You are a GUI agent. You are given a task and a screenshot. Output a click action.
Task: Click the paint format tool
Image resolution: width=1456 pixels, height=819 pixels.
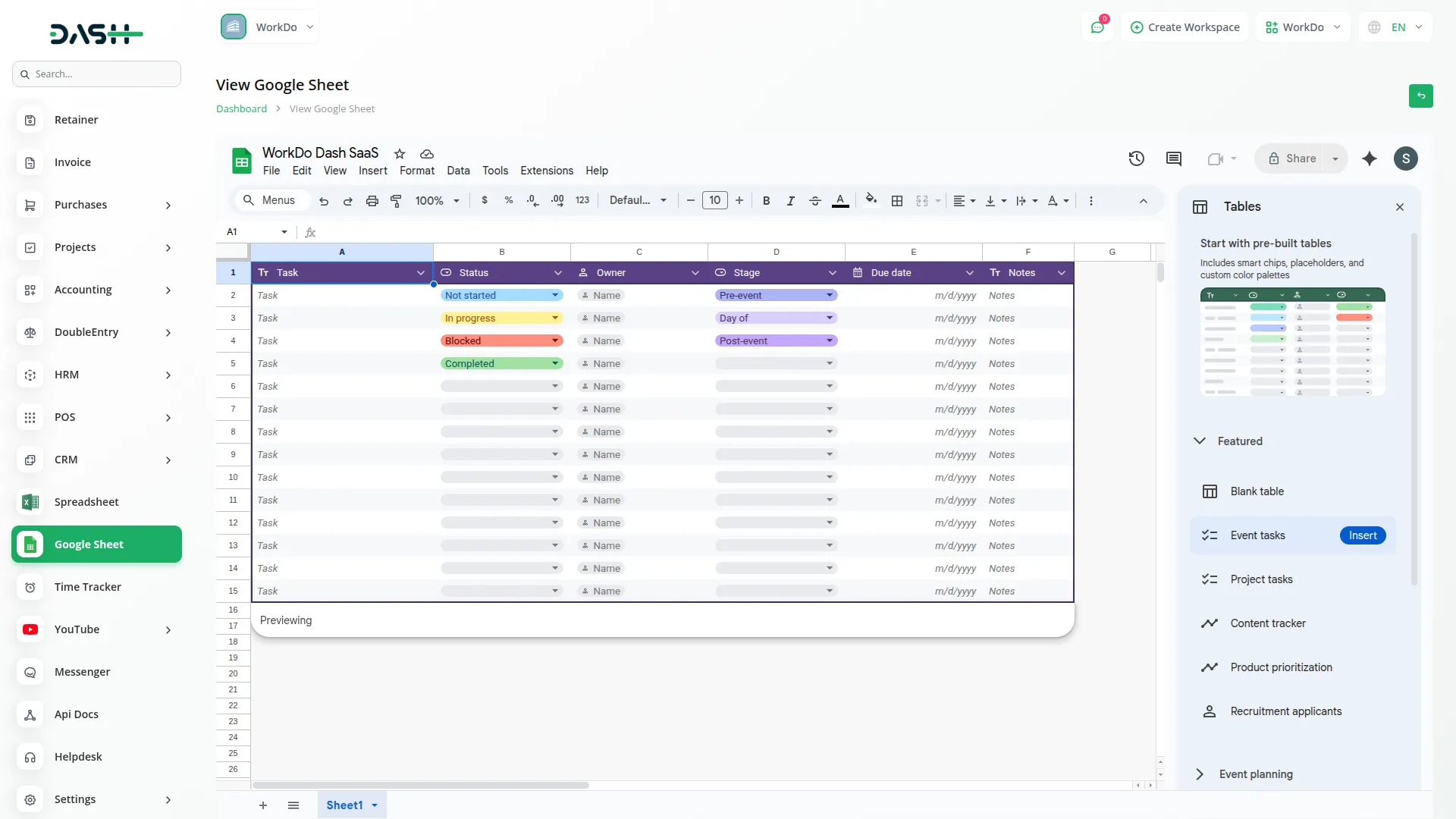[x=397, y=200]
